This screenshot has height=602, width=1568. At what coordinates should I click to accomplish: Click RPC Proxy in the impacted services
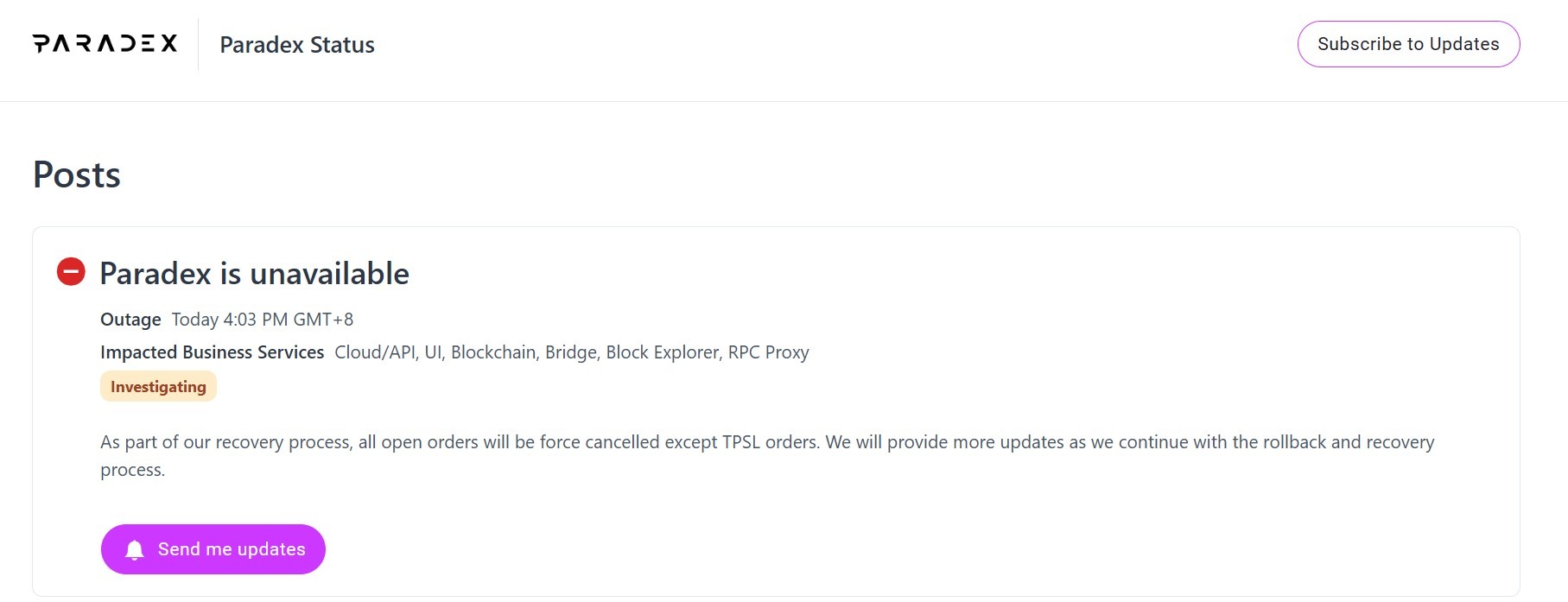(x=768, y=352)
